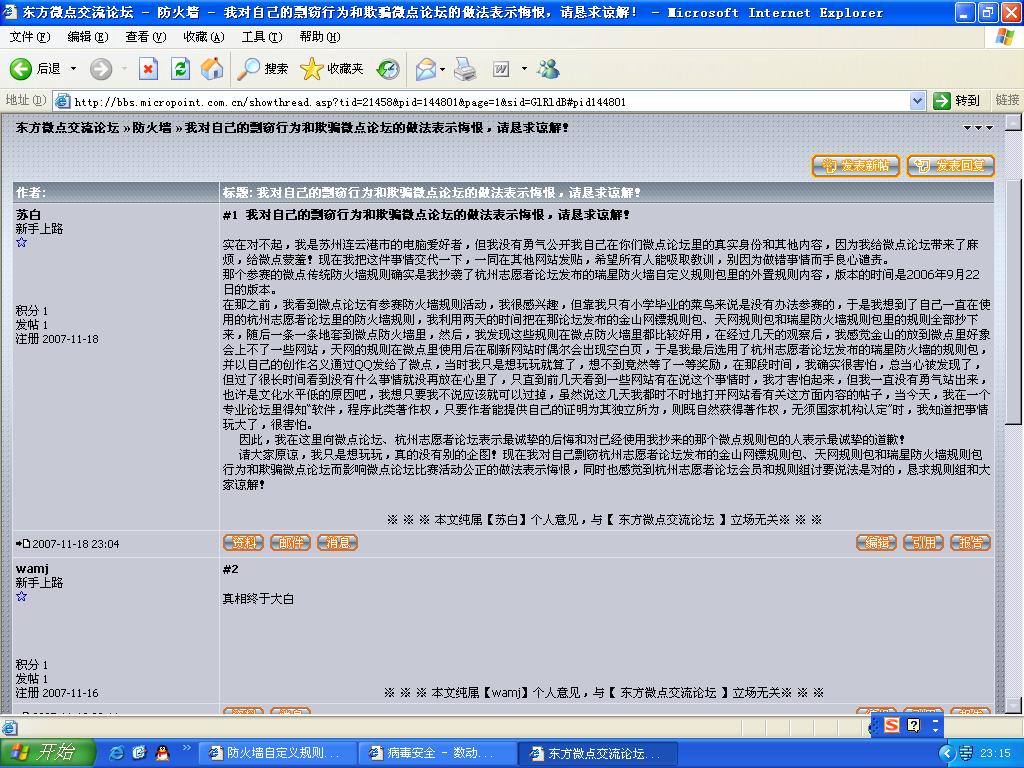Screen dimensions: 1024x768
Task: Click Sogou S input method icon
Action: [x=892, y=725]
